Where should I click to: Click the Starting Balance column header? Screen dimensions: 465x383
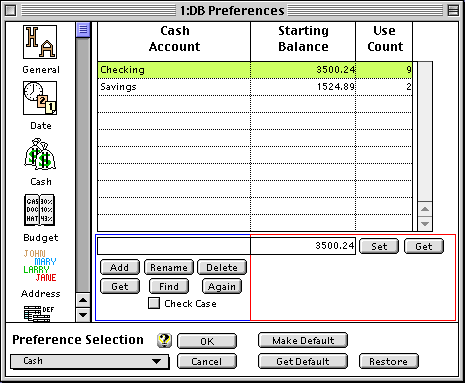point(303,42)
